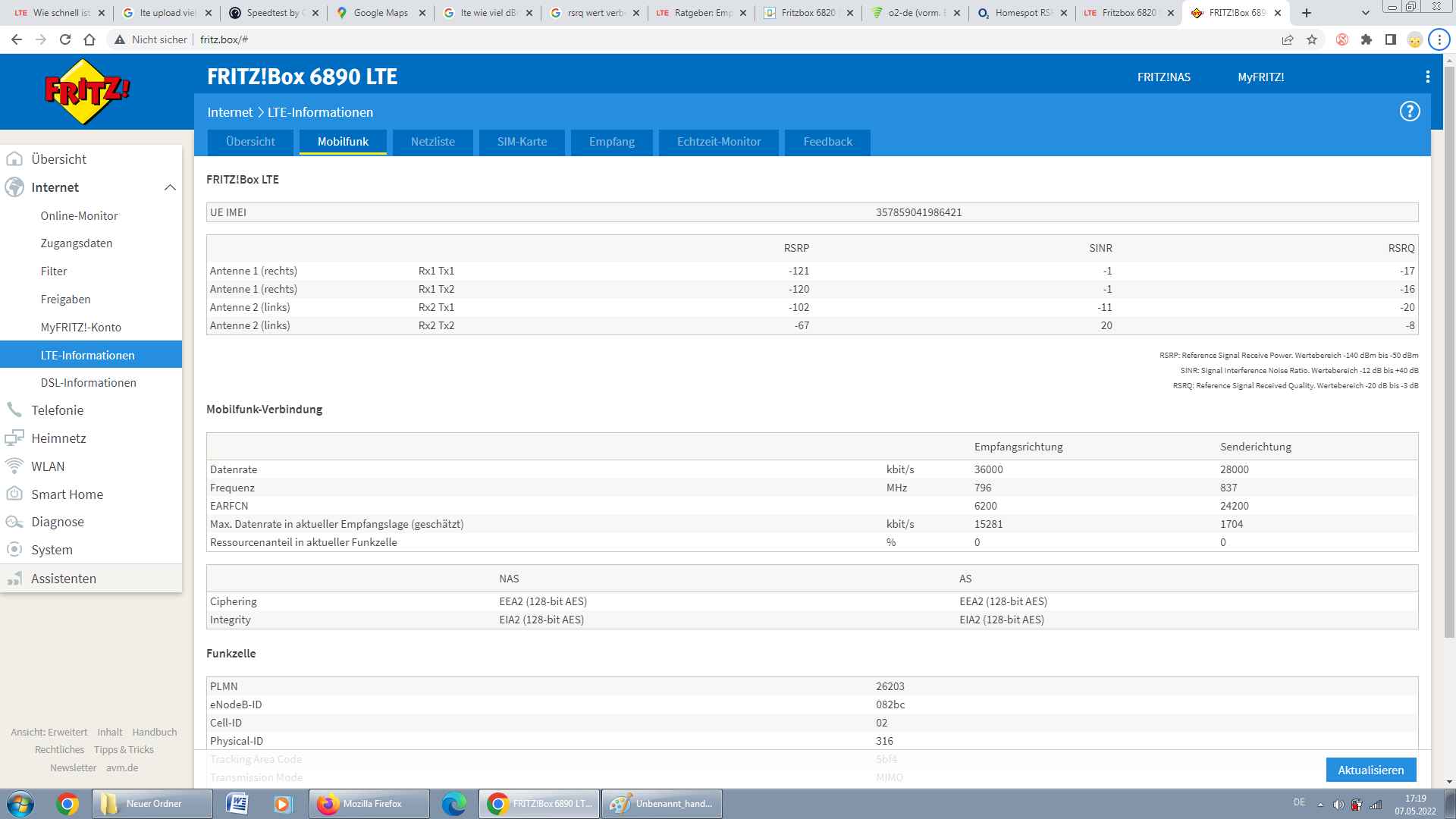Image resolution: width=1456 pixels, height=819 pixels.
Task: Open the Word icon in taskbar
Action: click(237, 804)
